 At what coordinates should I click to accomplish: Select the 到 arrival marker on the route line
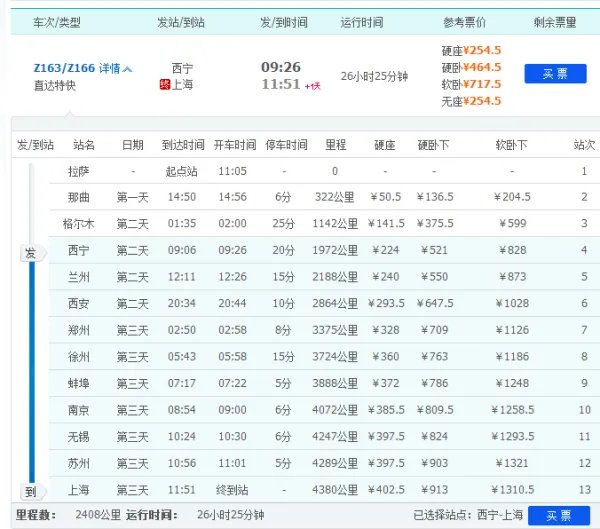[32, 491]
